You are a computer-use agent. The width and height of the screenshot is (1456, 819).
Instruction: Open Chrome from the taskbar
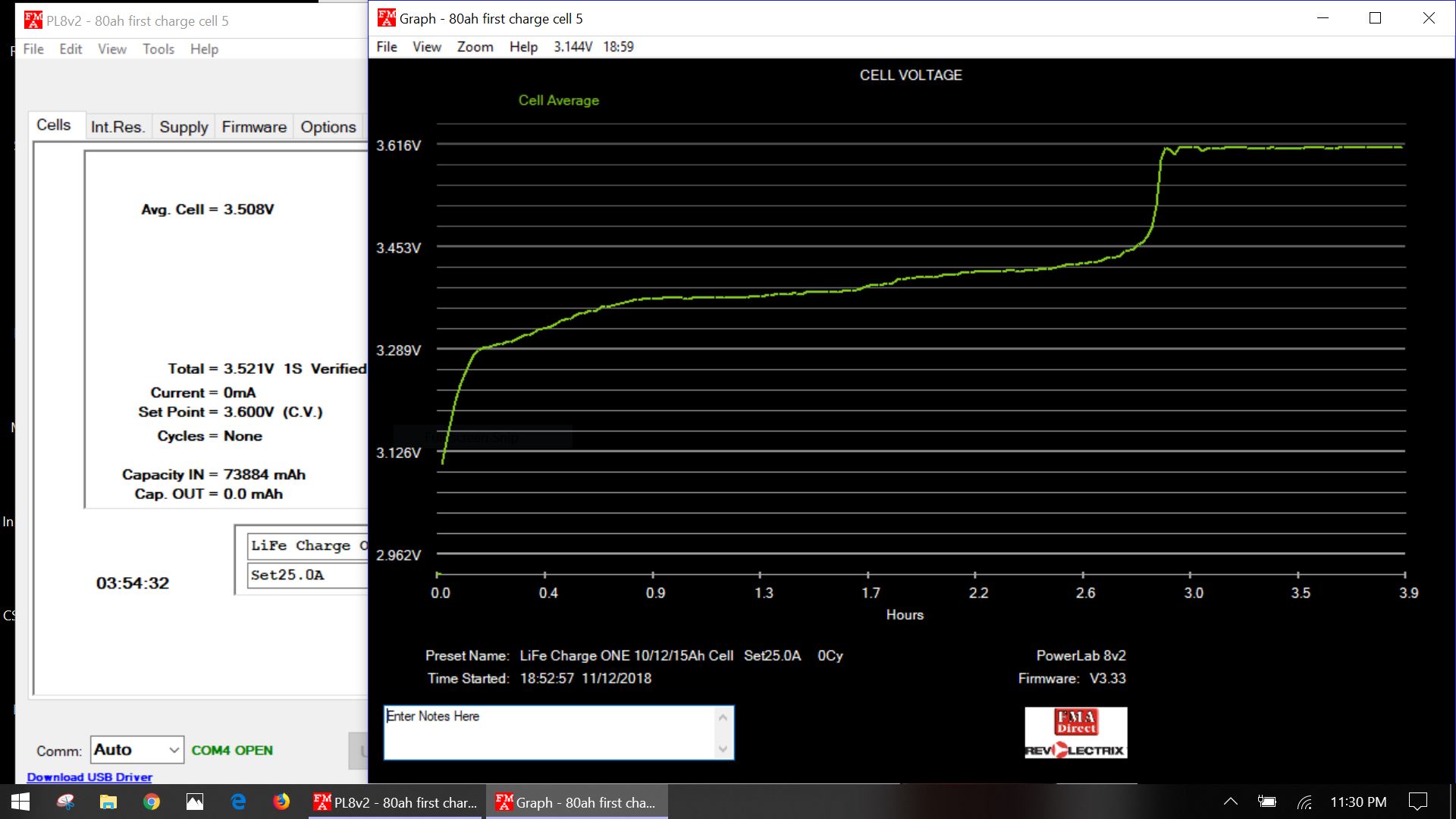(x=152, y=802)
